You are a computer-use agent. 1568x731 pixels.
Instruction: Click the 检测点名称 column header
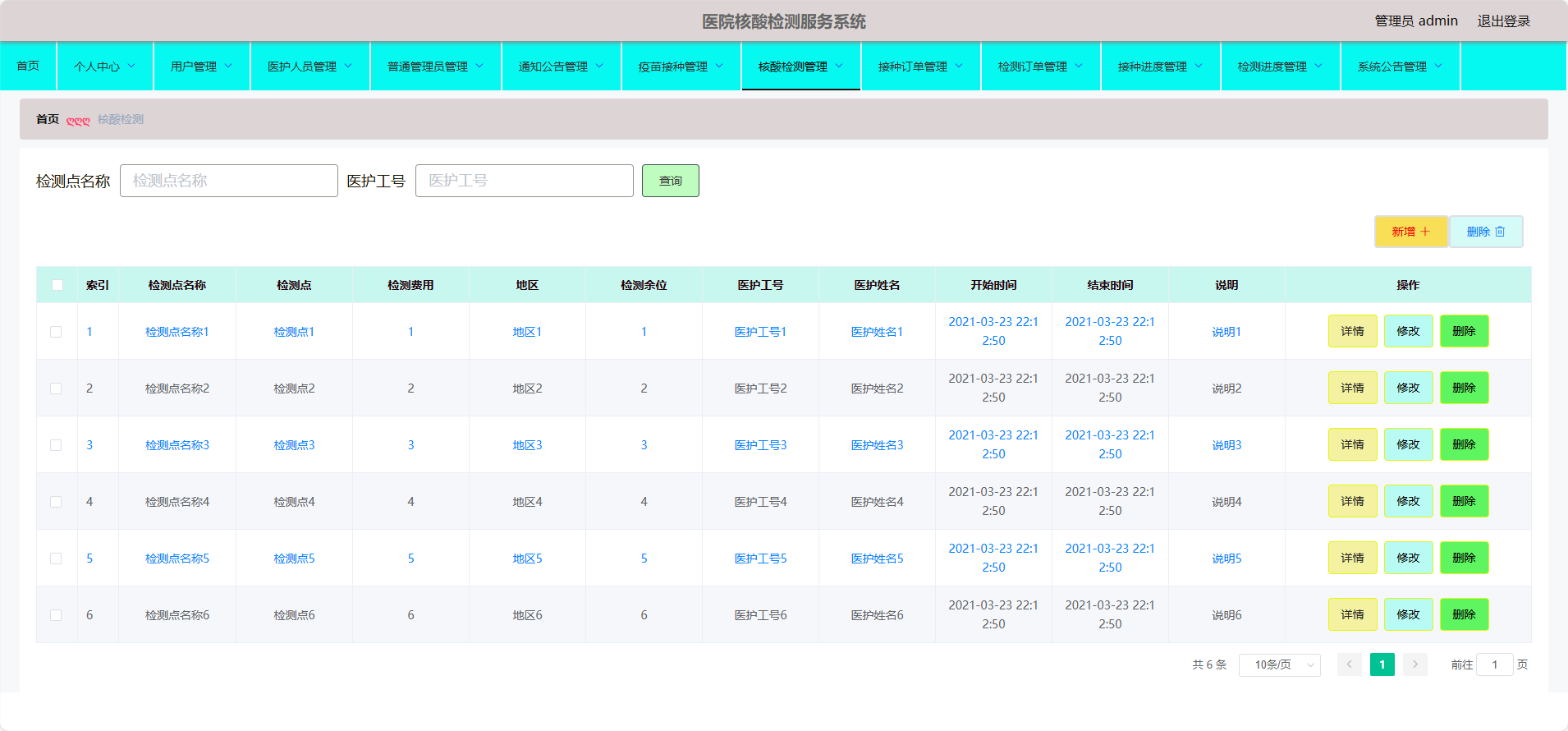[177, 285]
